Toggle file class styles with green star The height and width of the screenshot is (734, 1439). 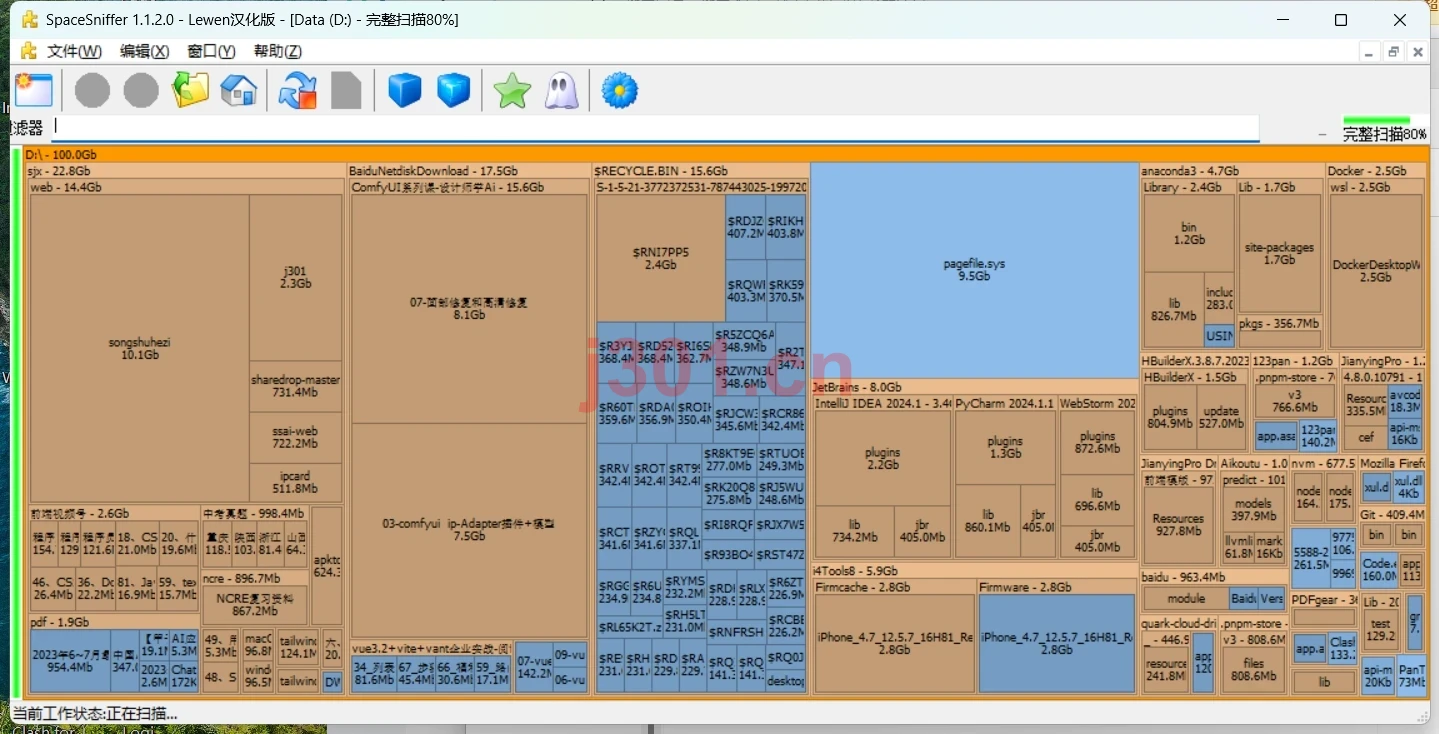click(x=512, y=91)
